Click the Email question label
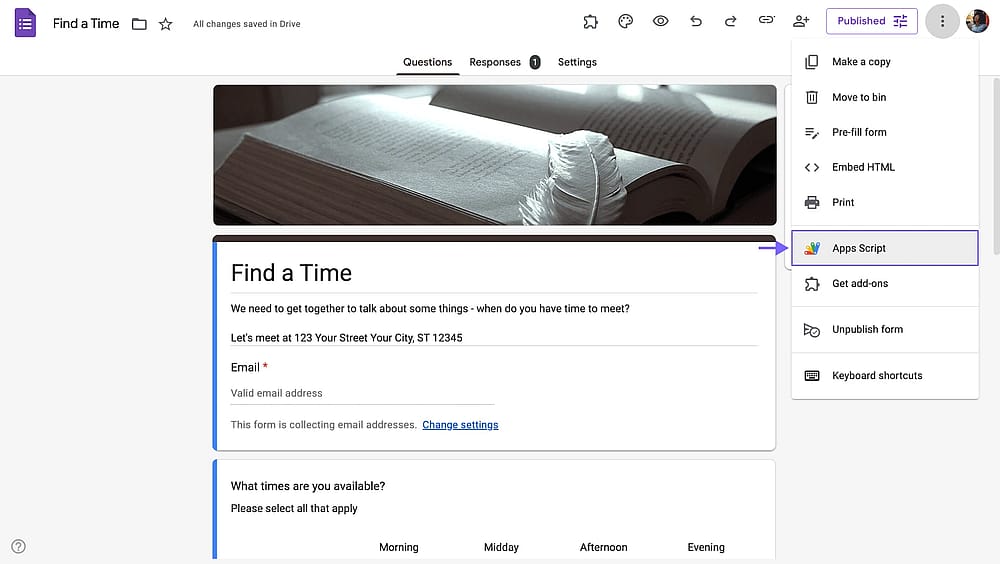Viewport: 1000px width, 564px height. click(245, 367)
